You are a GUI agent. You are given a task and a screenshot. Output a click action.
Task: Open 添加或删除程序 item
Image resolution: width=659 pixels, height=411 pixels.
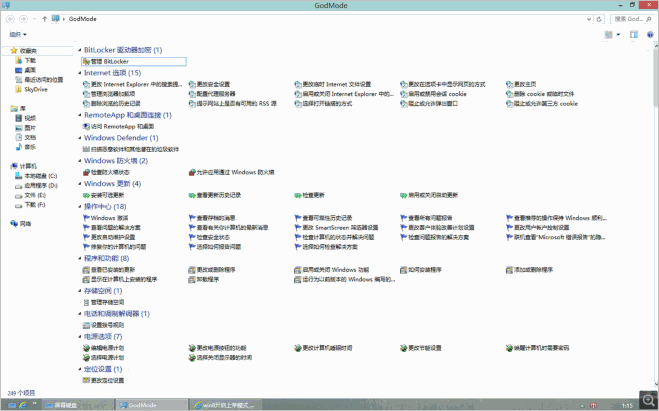coord(530,269)
